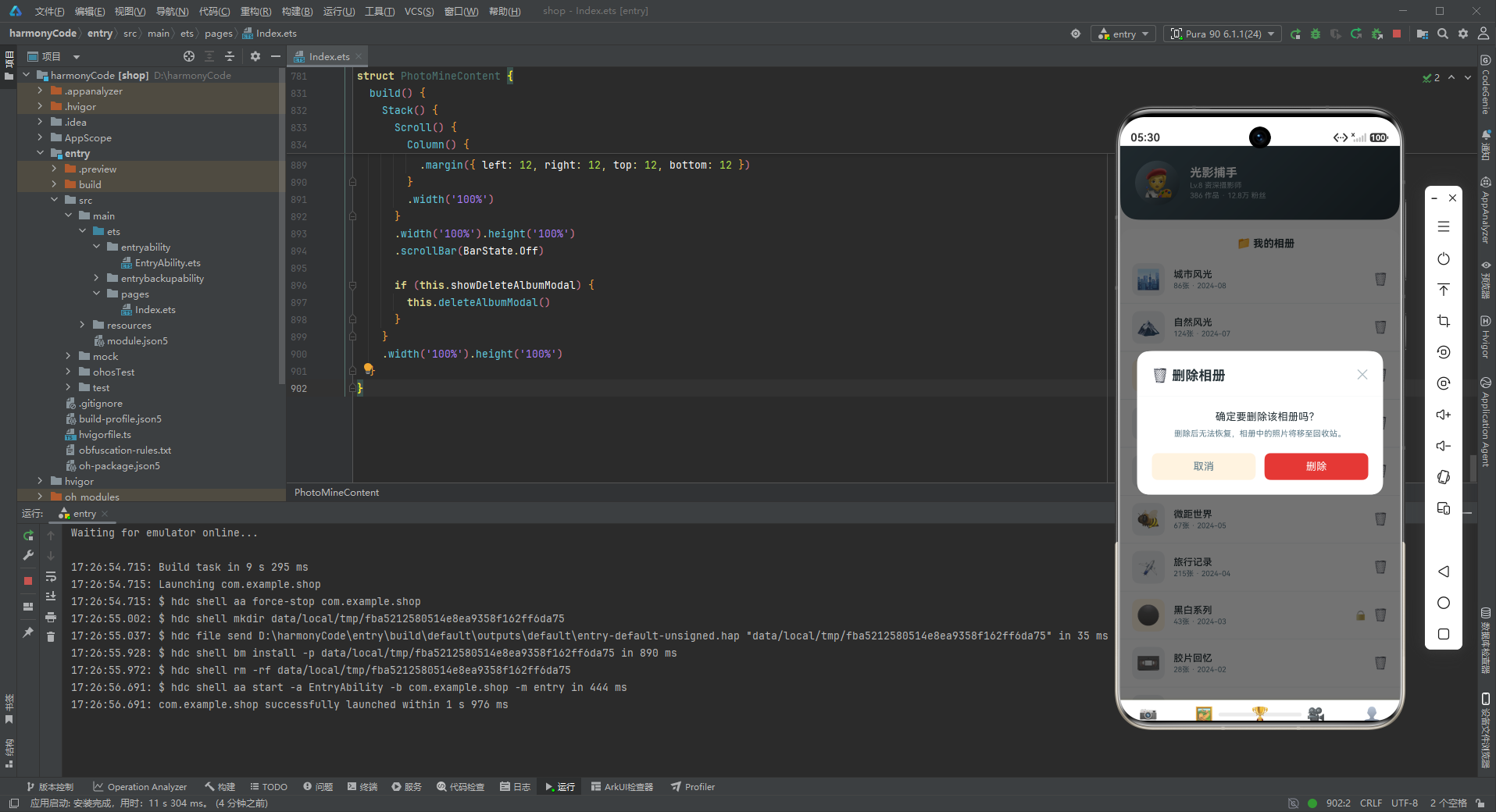Toggle the 预览器 side panel
Viewport: 1496px width, 812px height.
click(x=1485, y=280)
